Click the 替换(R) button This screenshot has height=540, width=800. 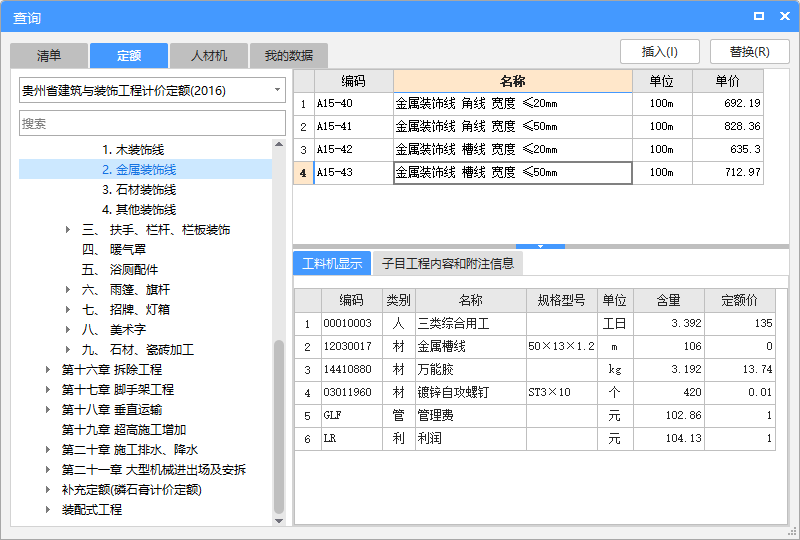tap(749, 52)
